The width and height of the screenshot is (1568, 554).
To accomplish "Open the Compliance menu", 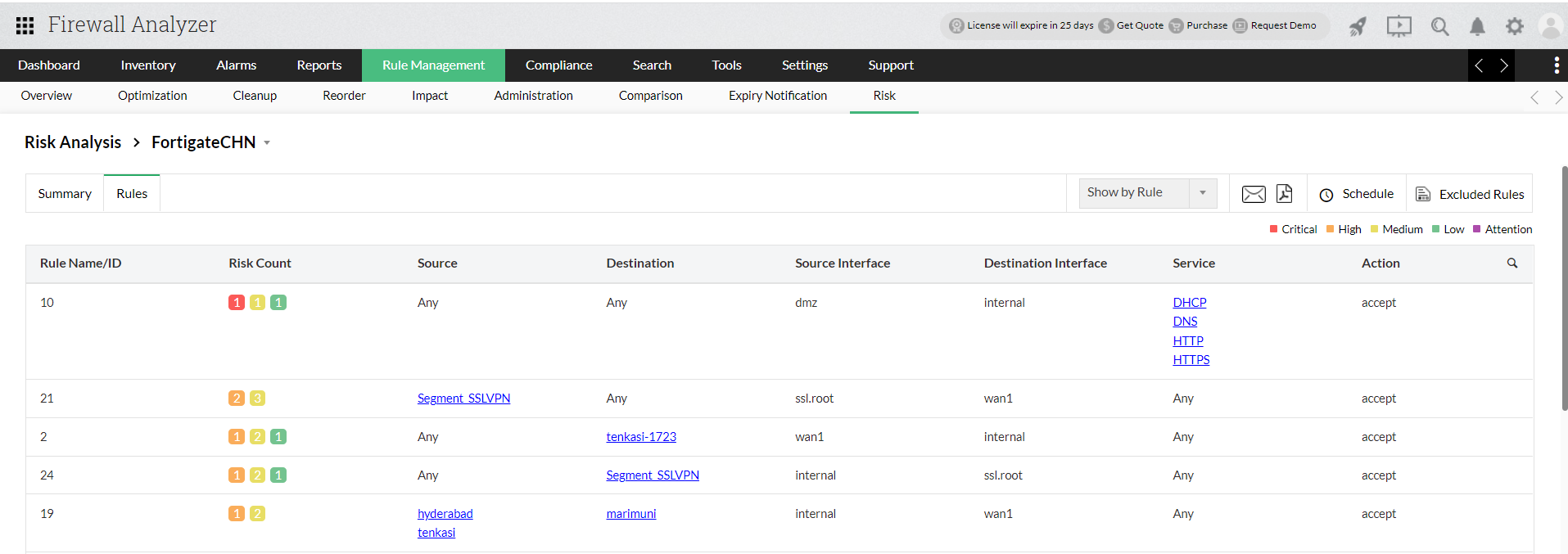I will pos(558,65).
